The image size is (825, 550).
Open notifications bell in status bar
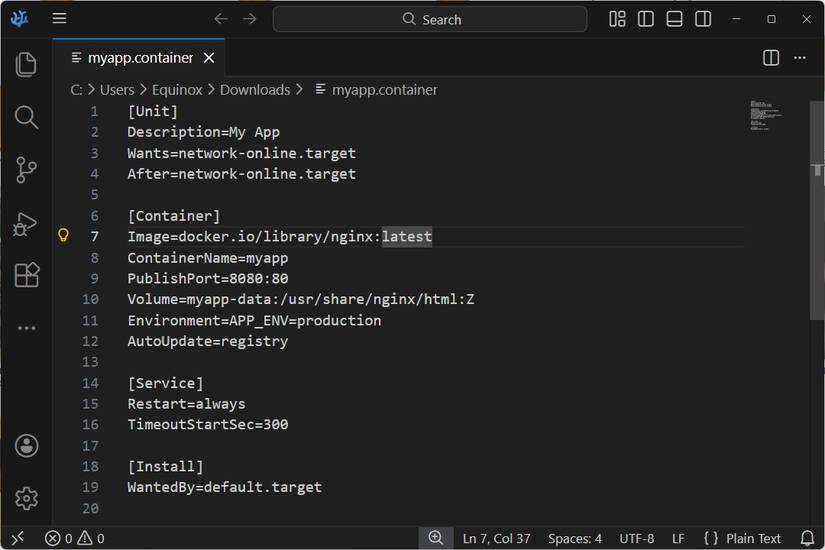click(x=807, y=538)
